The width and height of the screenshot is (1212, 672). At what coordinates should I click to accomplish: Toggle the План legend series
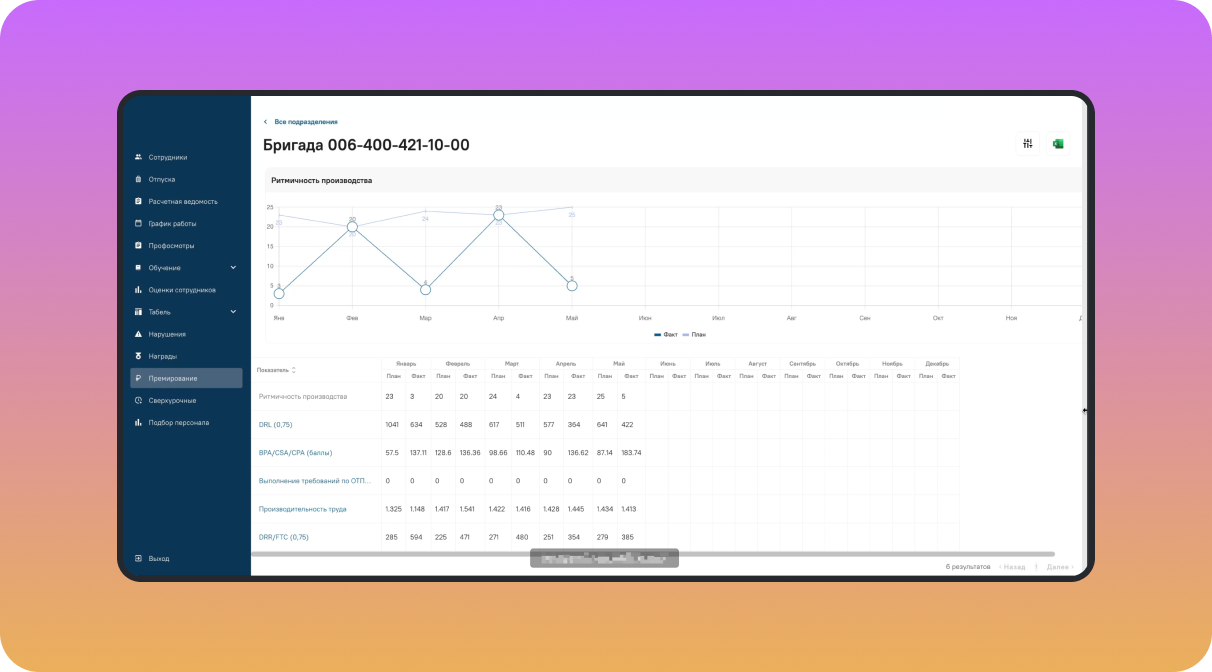pyautogui.click(x=693, y=335)
